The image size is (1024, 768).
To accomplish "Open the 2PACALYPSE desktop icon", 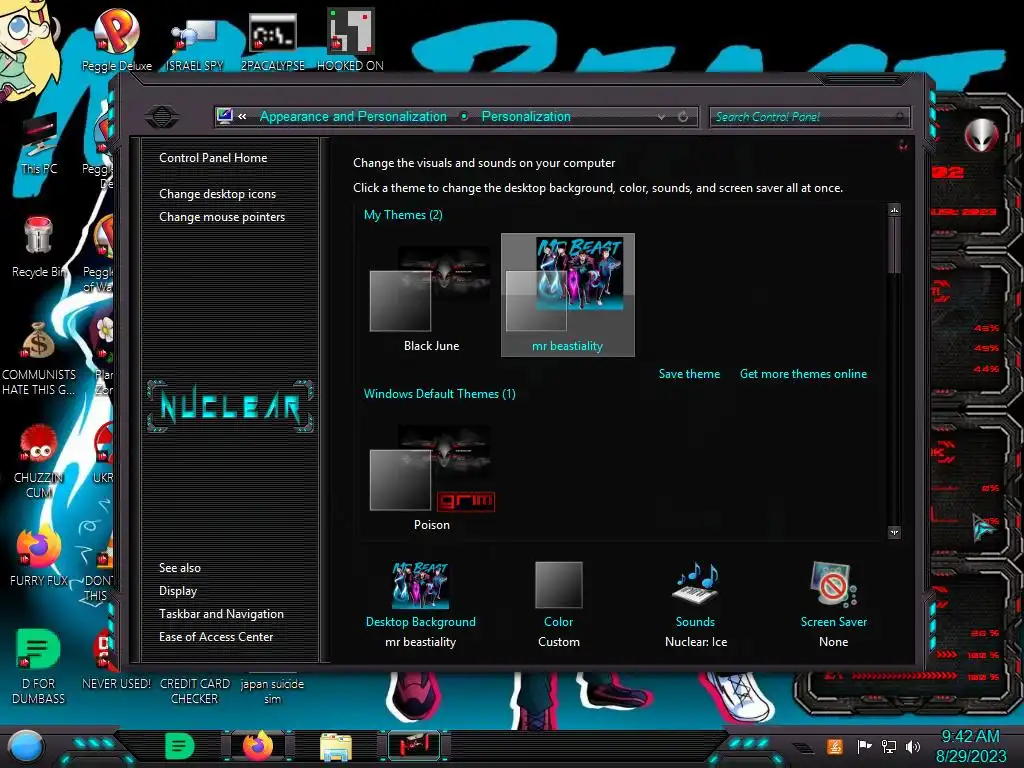I will click(272, 40).
